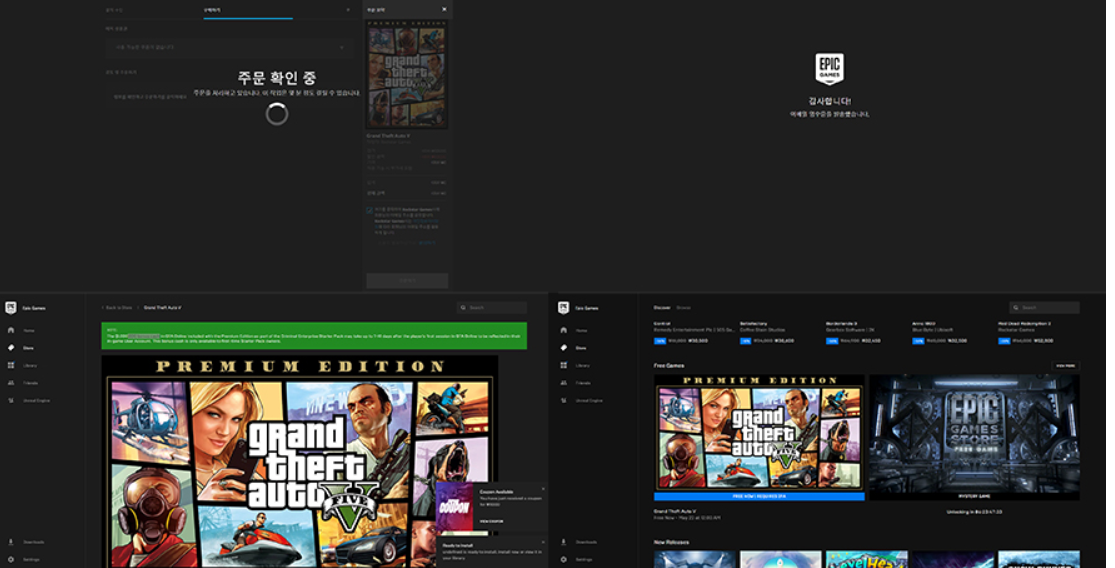Click GTA V cover art in checkout summary
Viewport: 1115px width, 568px height.
(x=407, y=74)
